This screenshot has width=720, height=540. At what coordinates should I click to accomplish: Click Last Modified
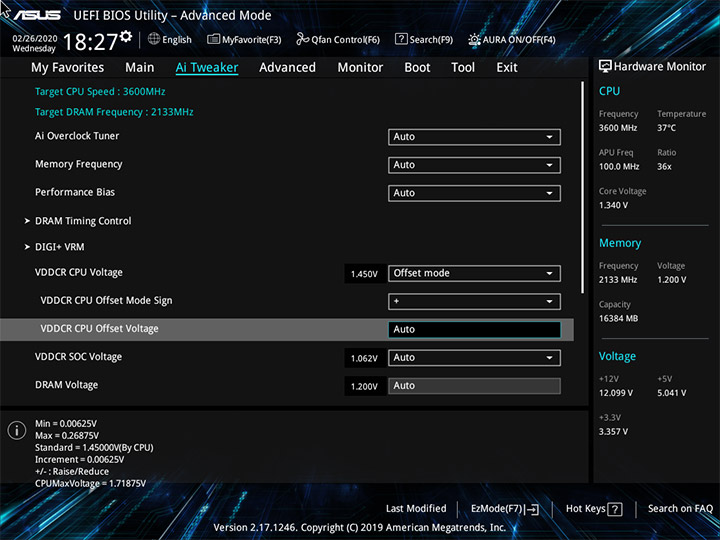pos(416,508)
